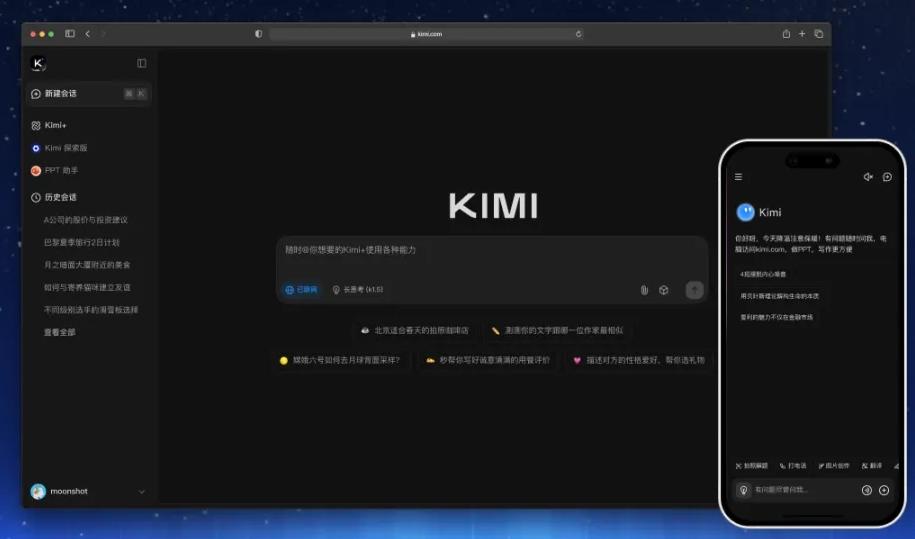The width and height of the screenshot is (915, 539).
Task: Click the cube icon in input box
Action: pos(663,290)
